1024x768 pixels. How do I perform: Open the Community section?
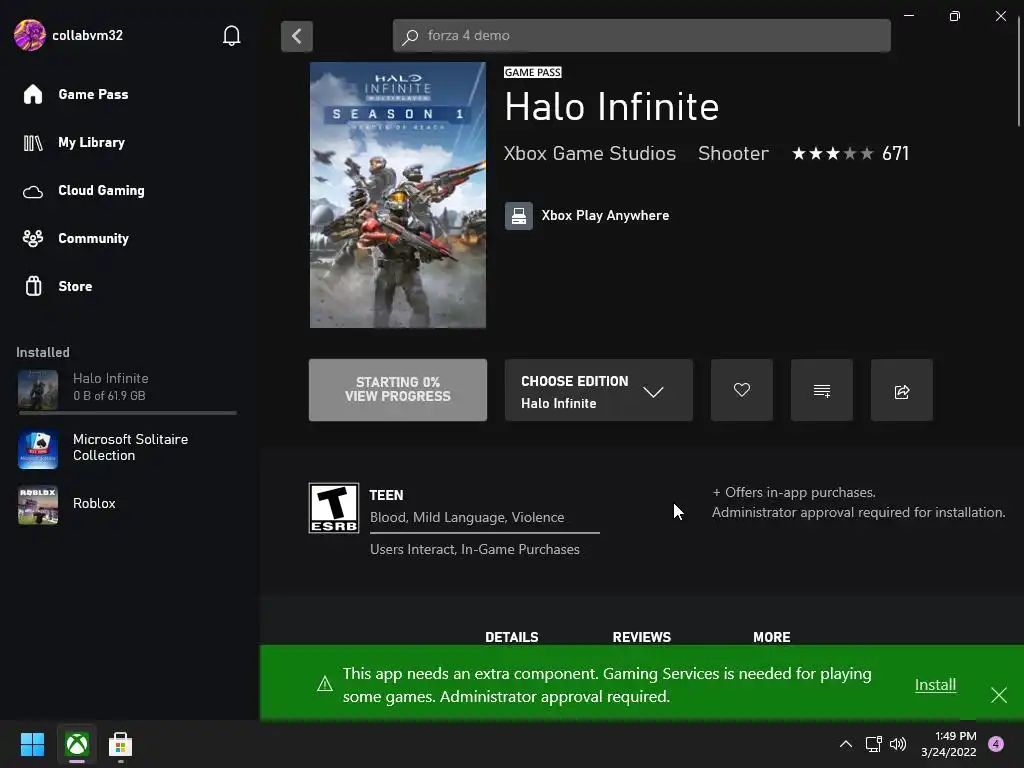coord(93,238)
